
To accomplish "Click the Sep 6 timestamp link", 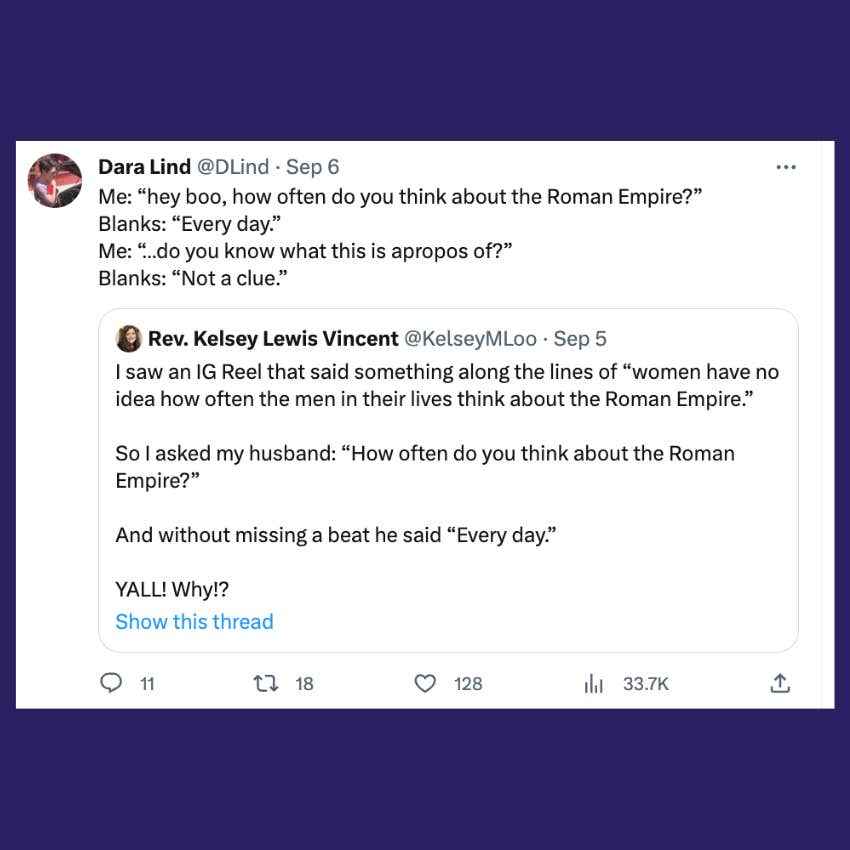I will click(312, 167).
